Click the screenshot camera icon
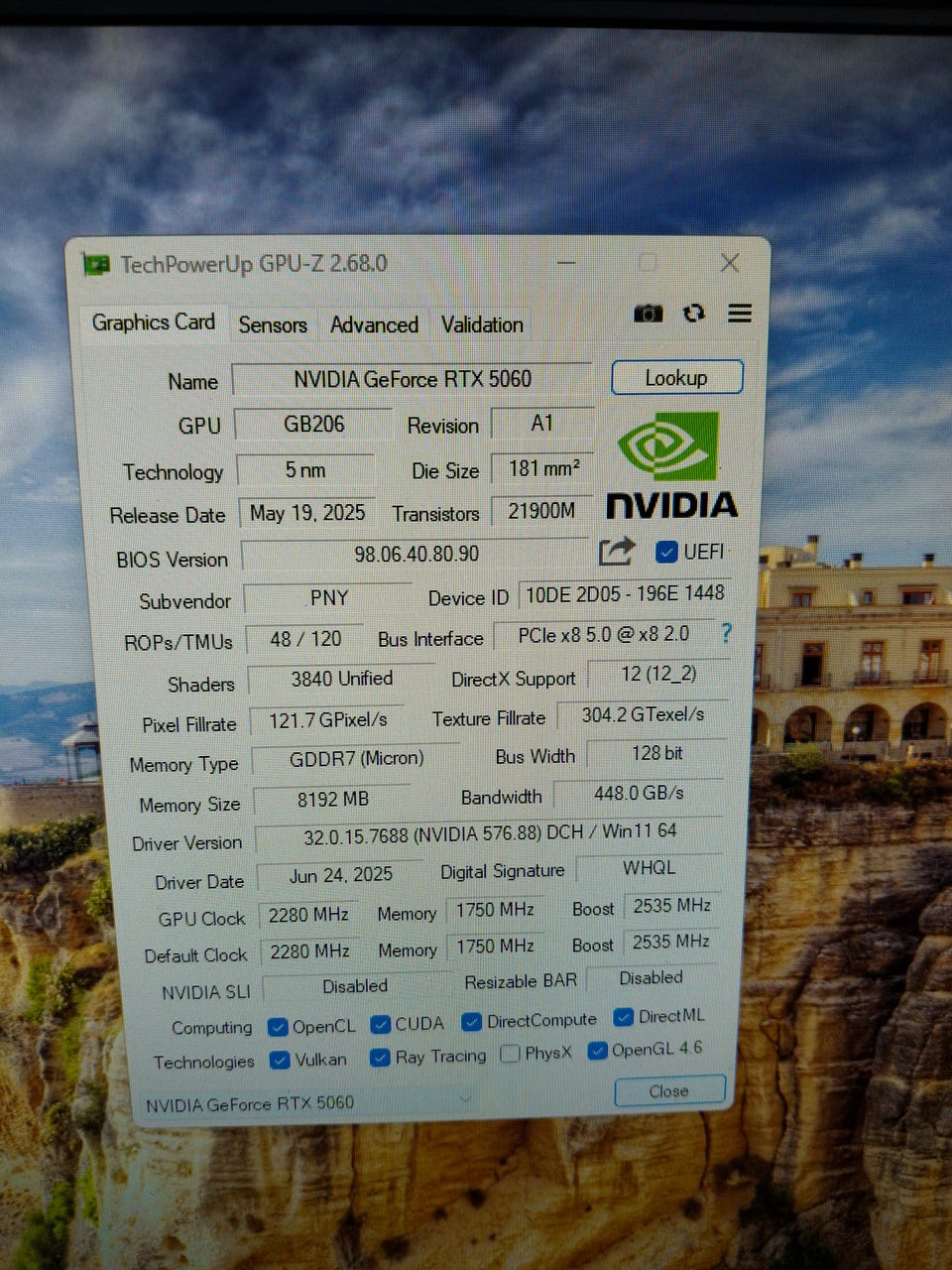 [x=648, y=314]
